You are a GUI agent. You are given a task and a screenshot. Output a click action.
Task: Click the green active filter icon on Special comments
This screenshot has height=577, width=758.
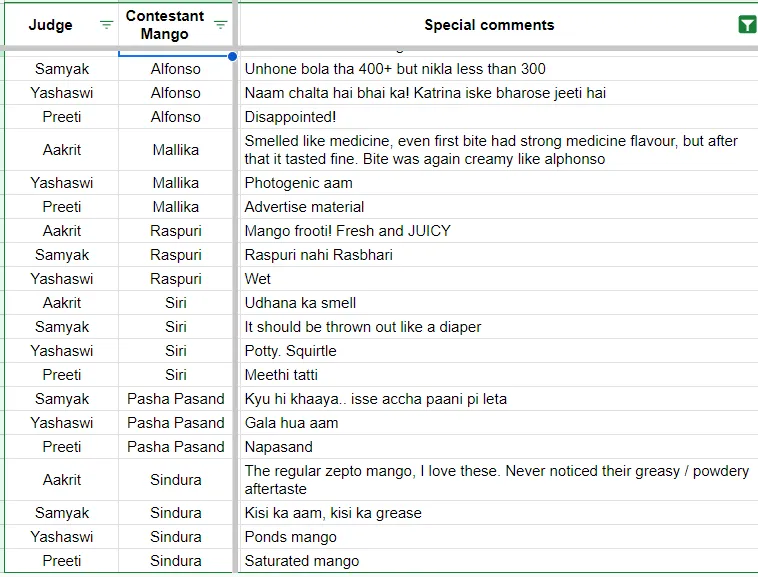[x=747, y=25]
